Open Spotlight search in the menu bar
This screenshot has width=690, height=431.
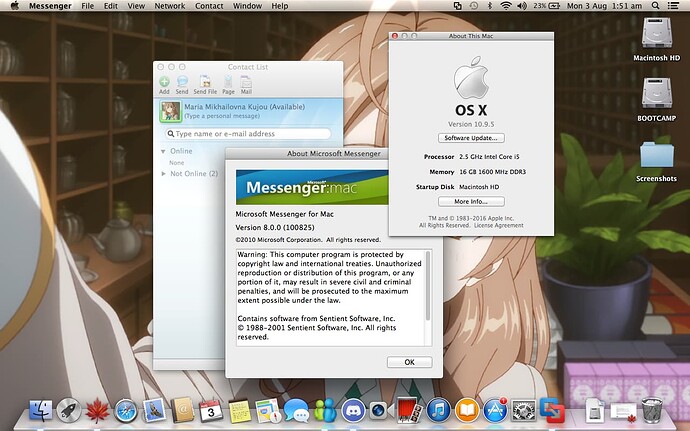655,6
